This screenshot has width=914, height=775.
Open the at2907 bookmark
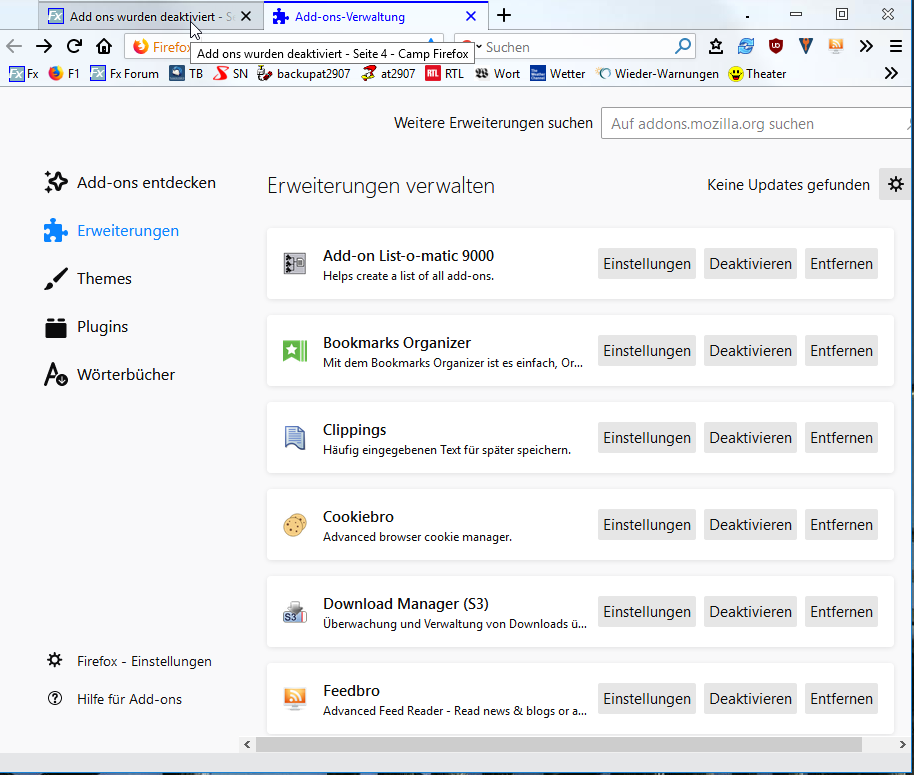[x=388, y=74]
